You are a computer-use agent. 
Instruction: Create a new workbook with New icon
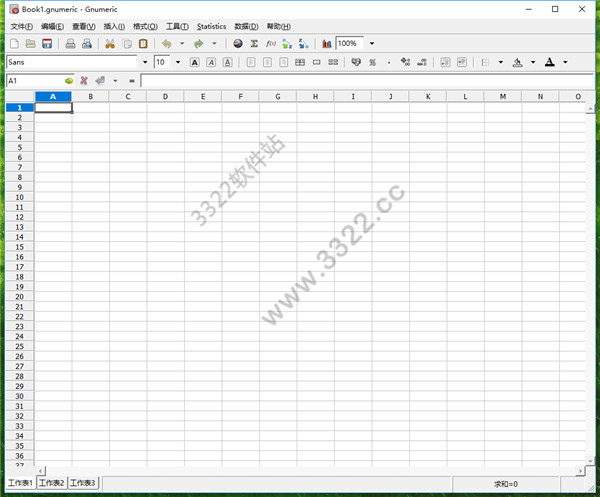point(14,44)
